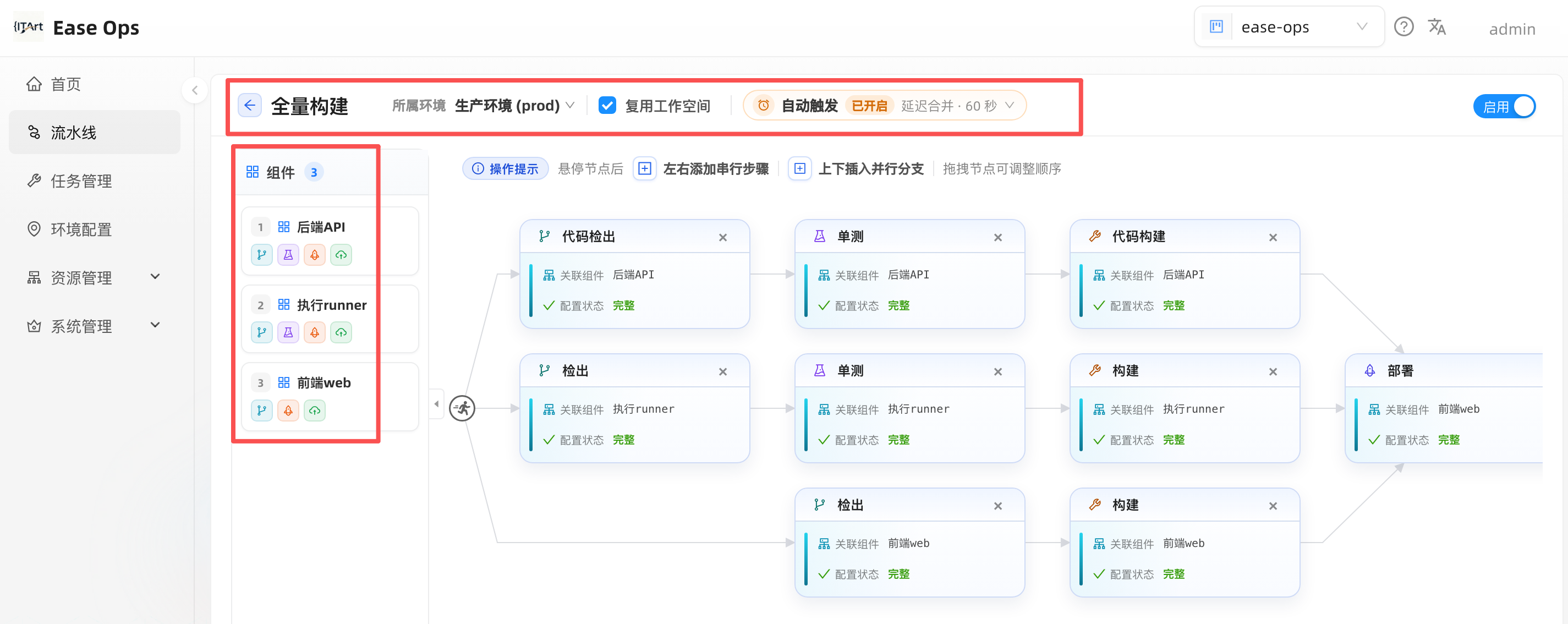This screenshot has height=624, width=1568.
Task: Collapse the components panel with the small arrow
Action: pos(436,404)
